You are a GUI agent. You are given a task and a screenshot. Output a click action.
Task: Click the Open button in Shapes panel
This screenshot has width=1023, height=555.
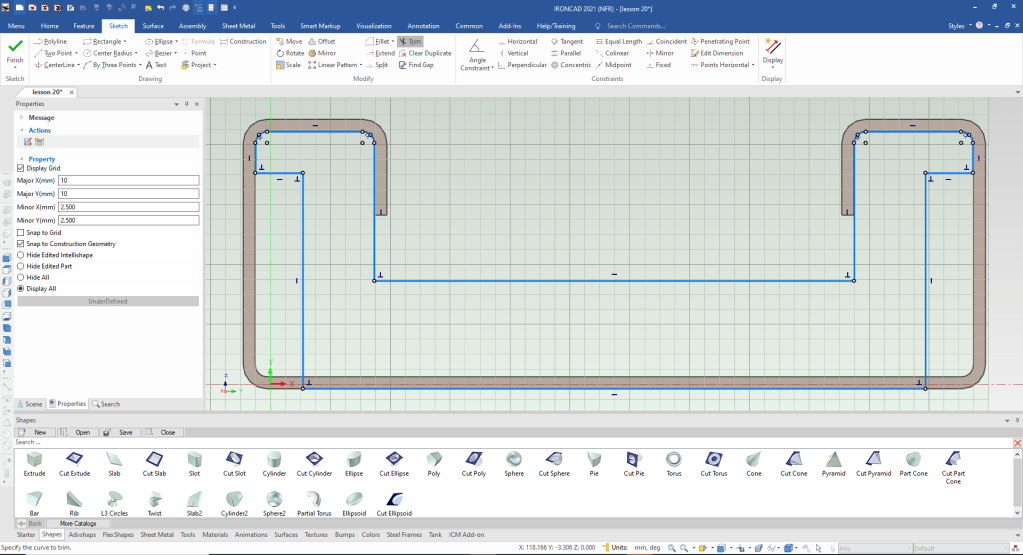(76, 432)
